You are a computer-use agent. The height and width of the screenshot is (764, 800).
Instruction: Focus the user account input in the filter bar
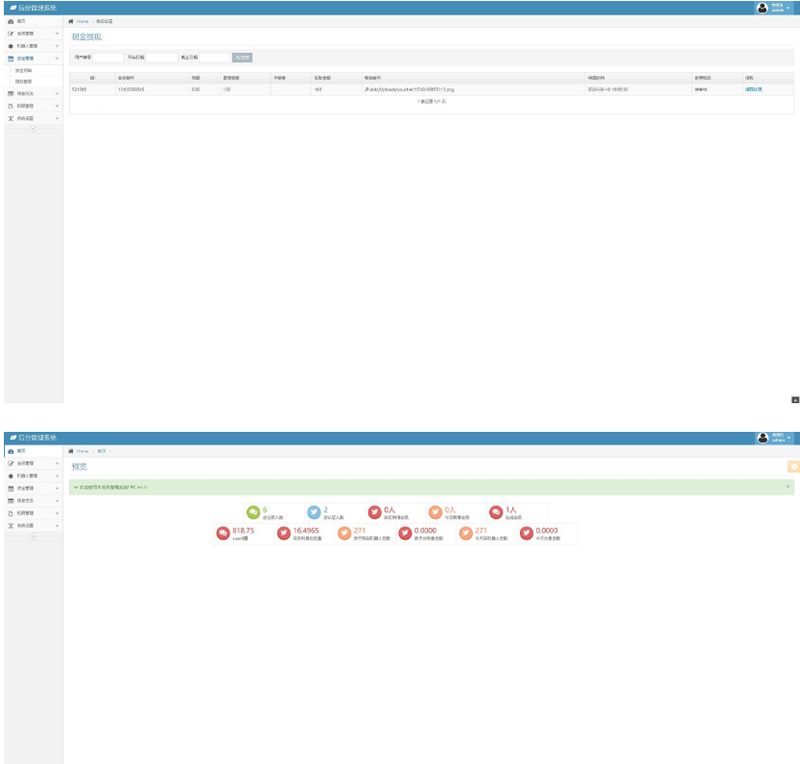(x=107, y=57)
